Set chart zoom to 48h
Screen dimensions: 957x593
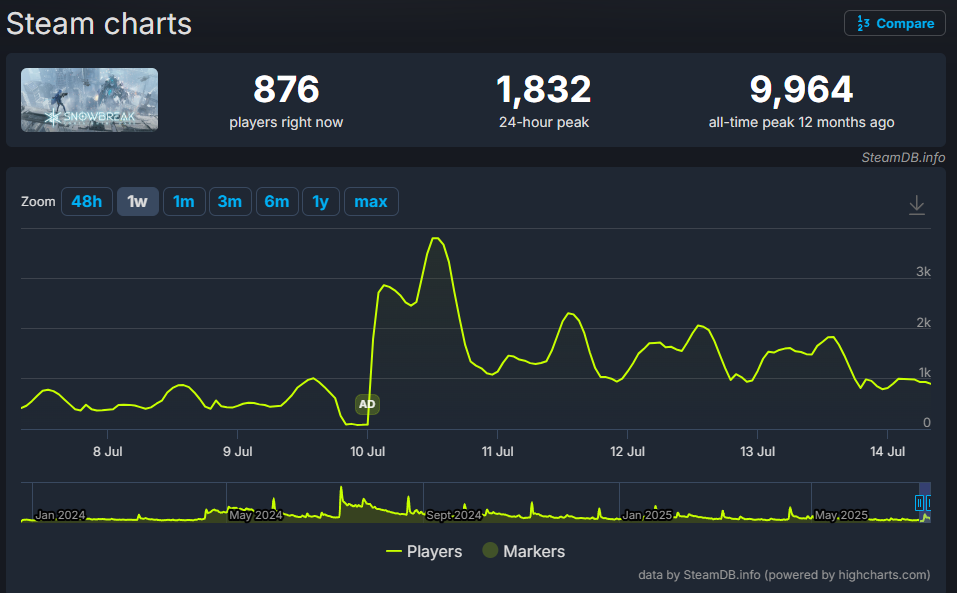(x=87, y=201)
